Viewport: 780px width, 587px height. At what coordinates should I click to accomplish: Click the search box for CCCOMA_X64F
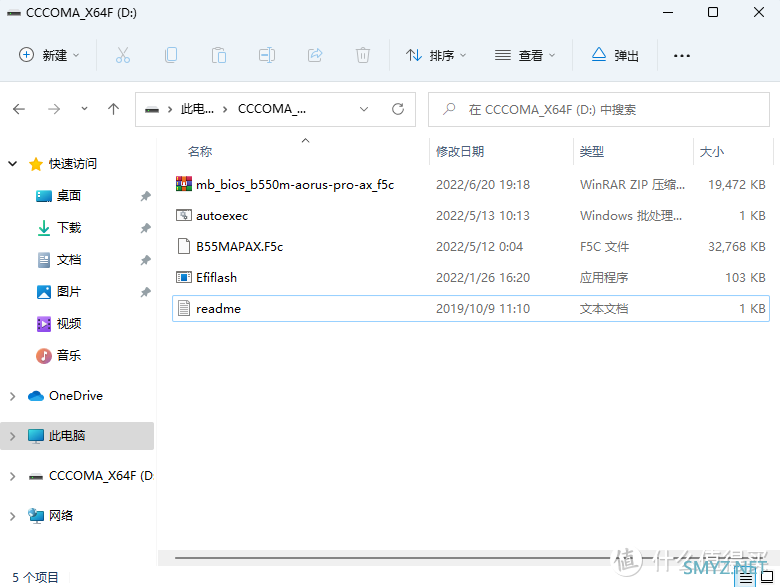click(x=598, y=109)
